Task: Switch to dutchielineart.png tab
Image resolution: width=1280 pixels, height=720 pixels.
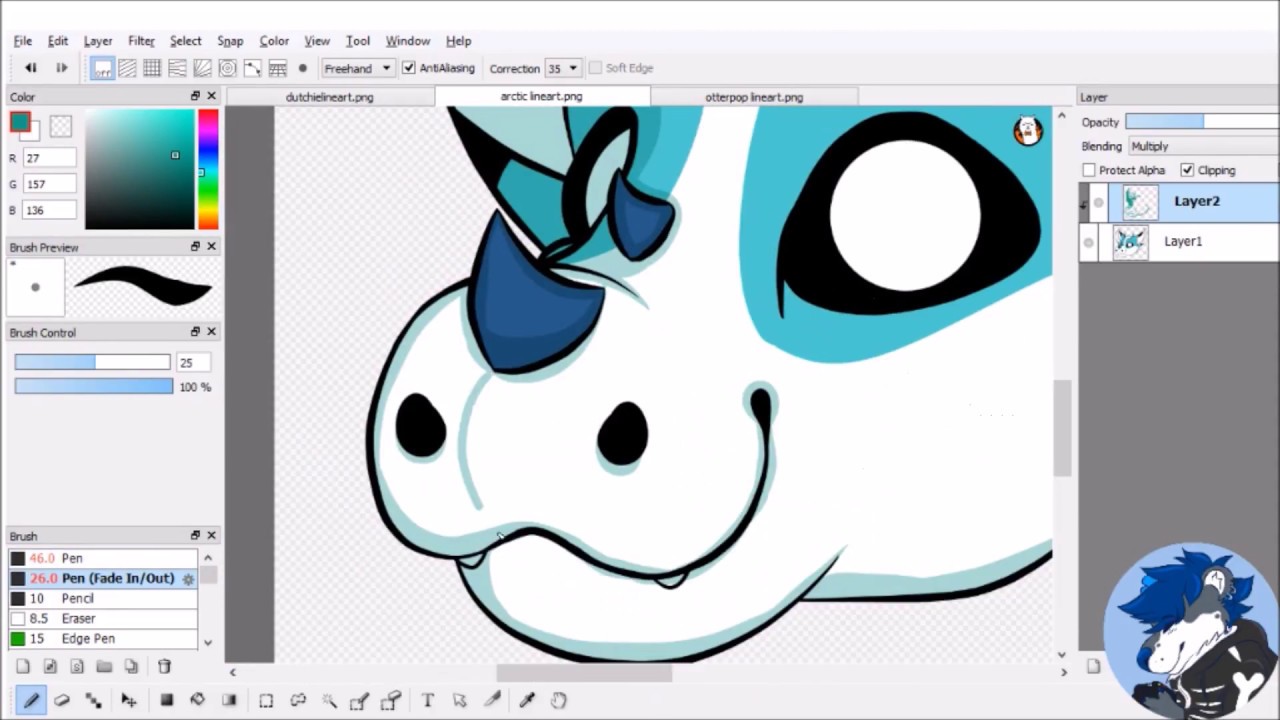Action: [x=330, y=97]
